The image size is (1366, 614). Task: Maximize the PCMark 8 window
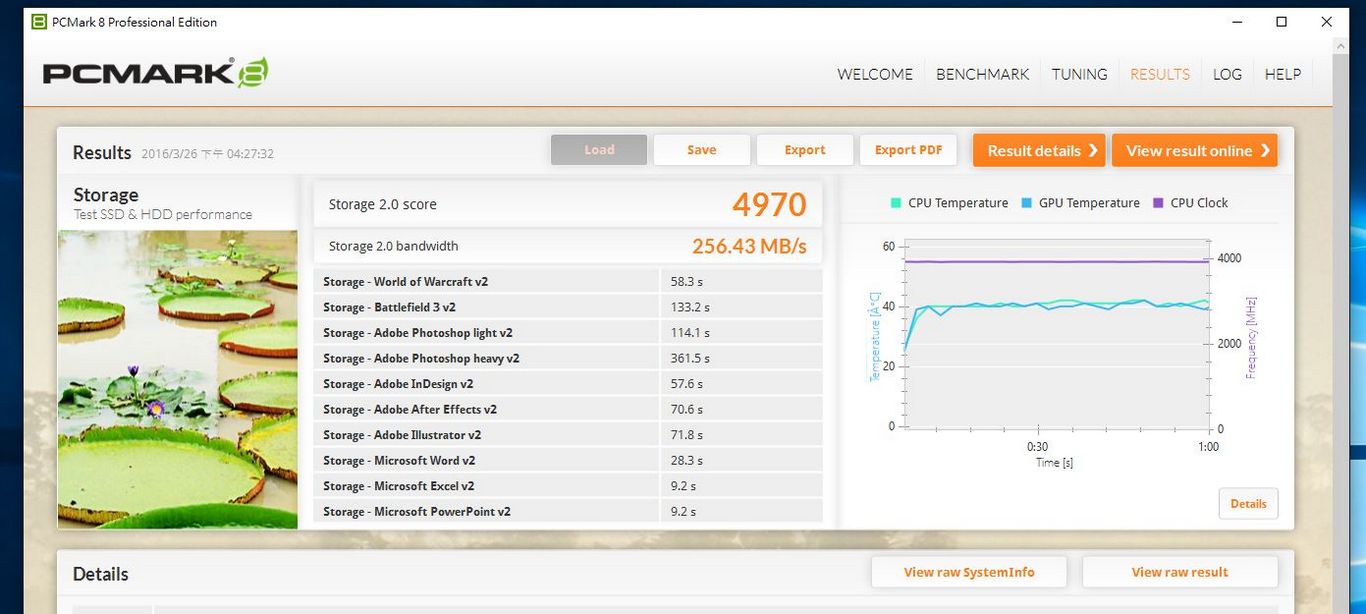pos(1281,22)
